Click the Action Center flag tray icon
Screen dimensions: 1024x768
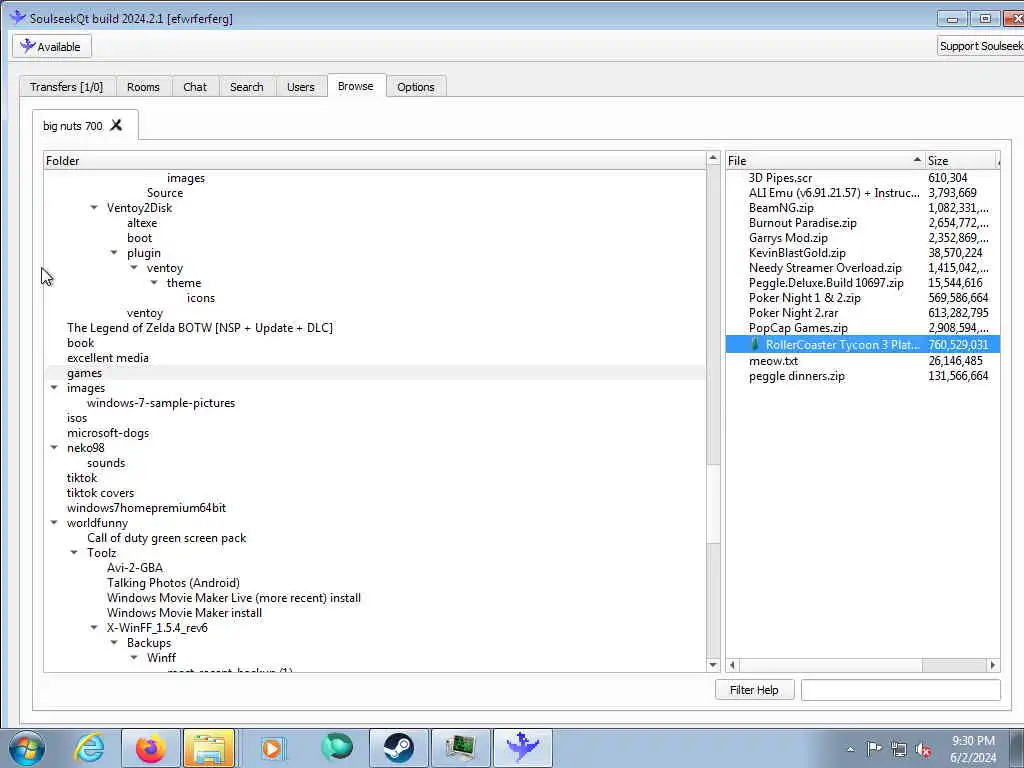point(874,750)
